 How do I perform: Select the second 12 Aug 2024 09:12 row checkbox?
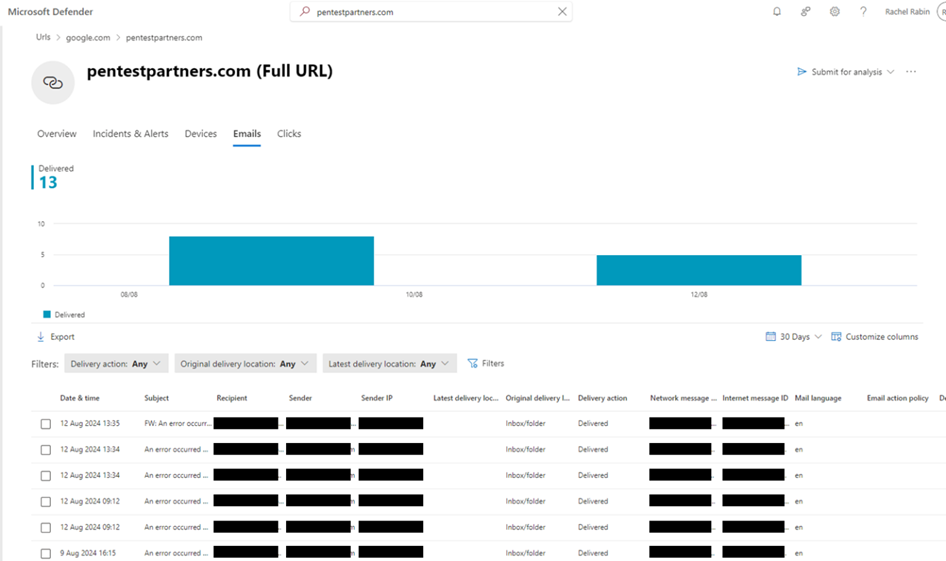(x=46, y=528)
